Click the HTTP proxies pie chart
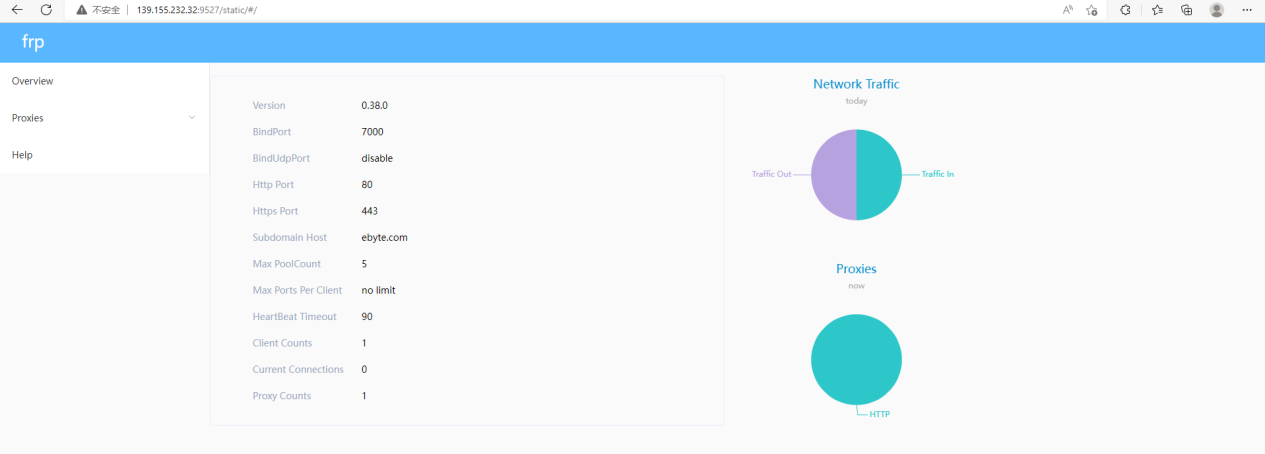This screenshot has height=454, width=1265. (856, 359)
